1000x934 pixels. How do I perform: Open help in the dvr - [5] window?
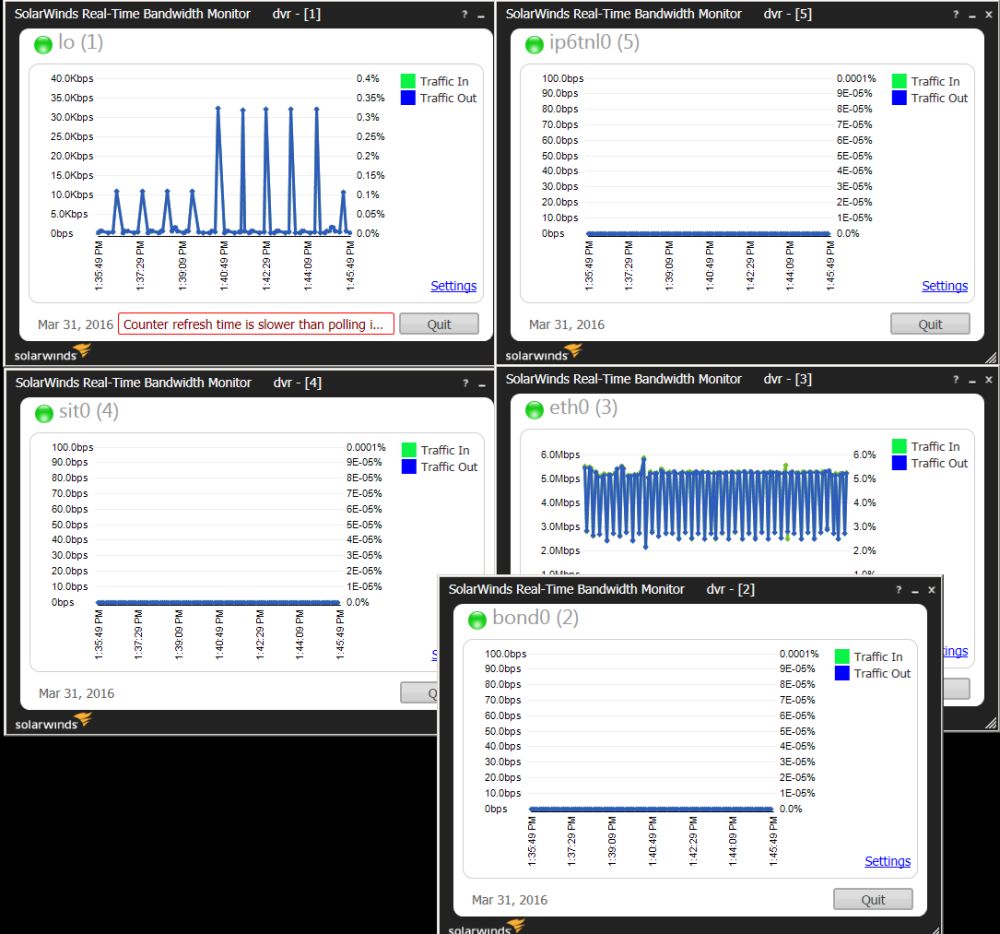[x=955, y=15]
